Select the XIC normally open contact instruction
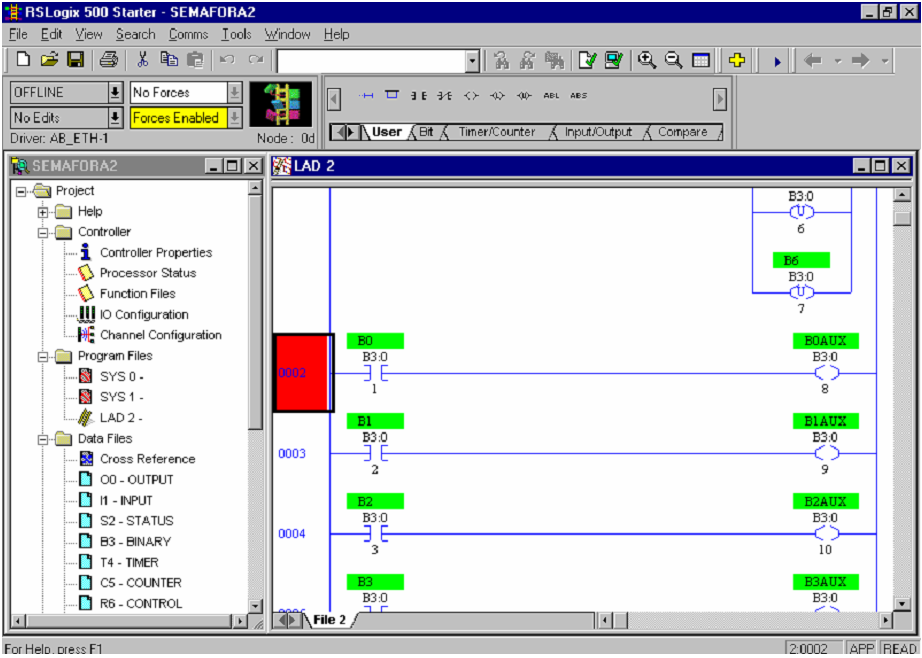Image resolution: width=922 pixels, height=658 pixels. [x=417, y=97]
